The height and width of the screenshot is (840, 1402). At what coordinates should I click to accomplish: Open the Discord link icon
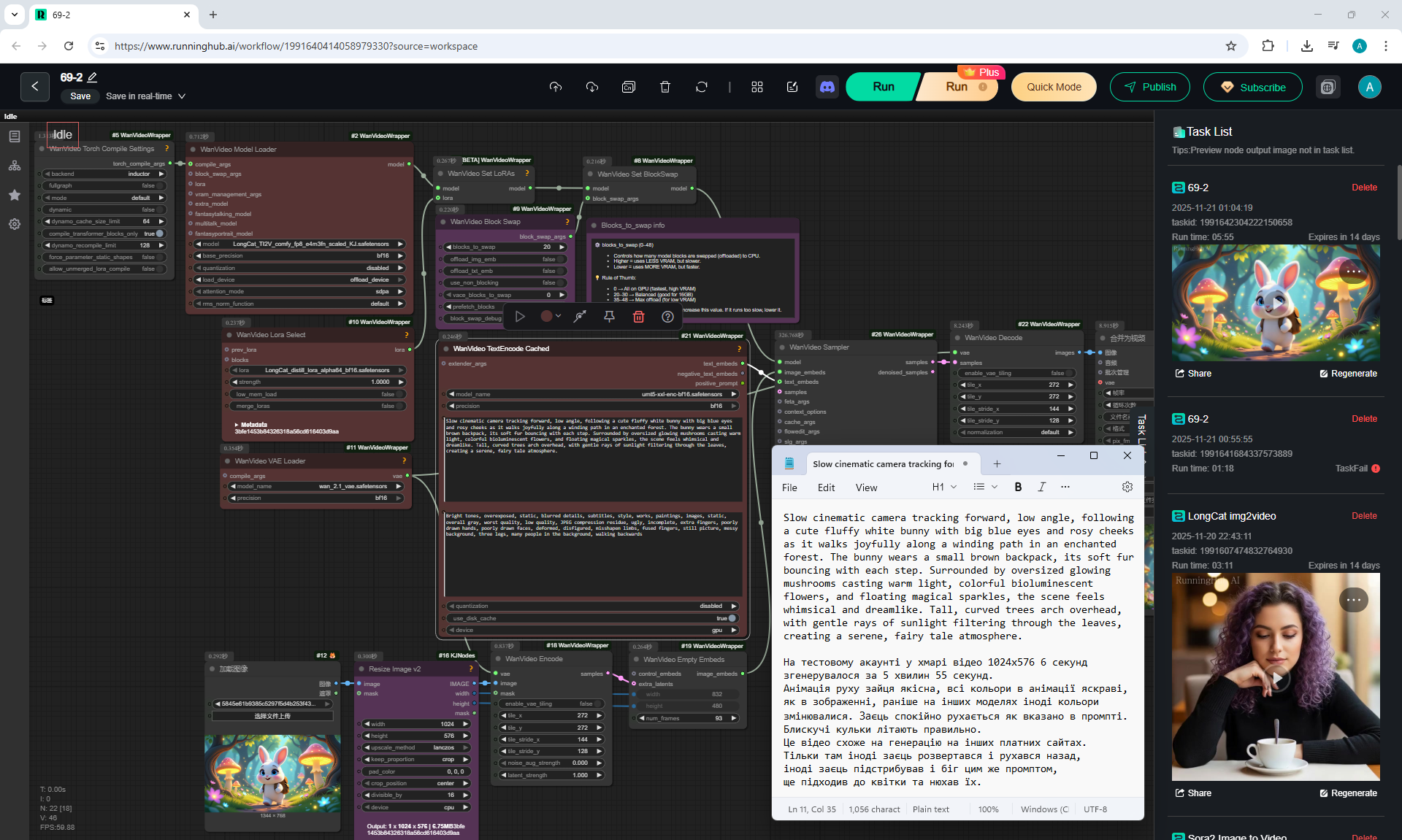[827, 87]
